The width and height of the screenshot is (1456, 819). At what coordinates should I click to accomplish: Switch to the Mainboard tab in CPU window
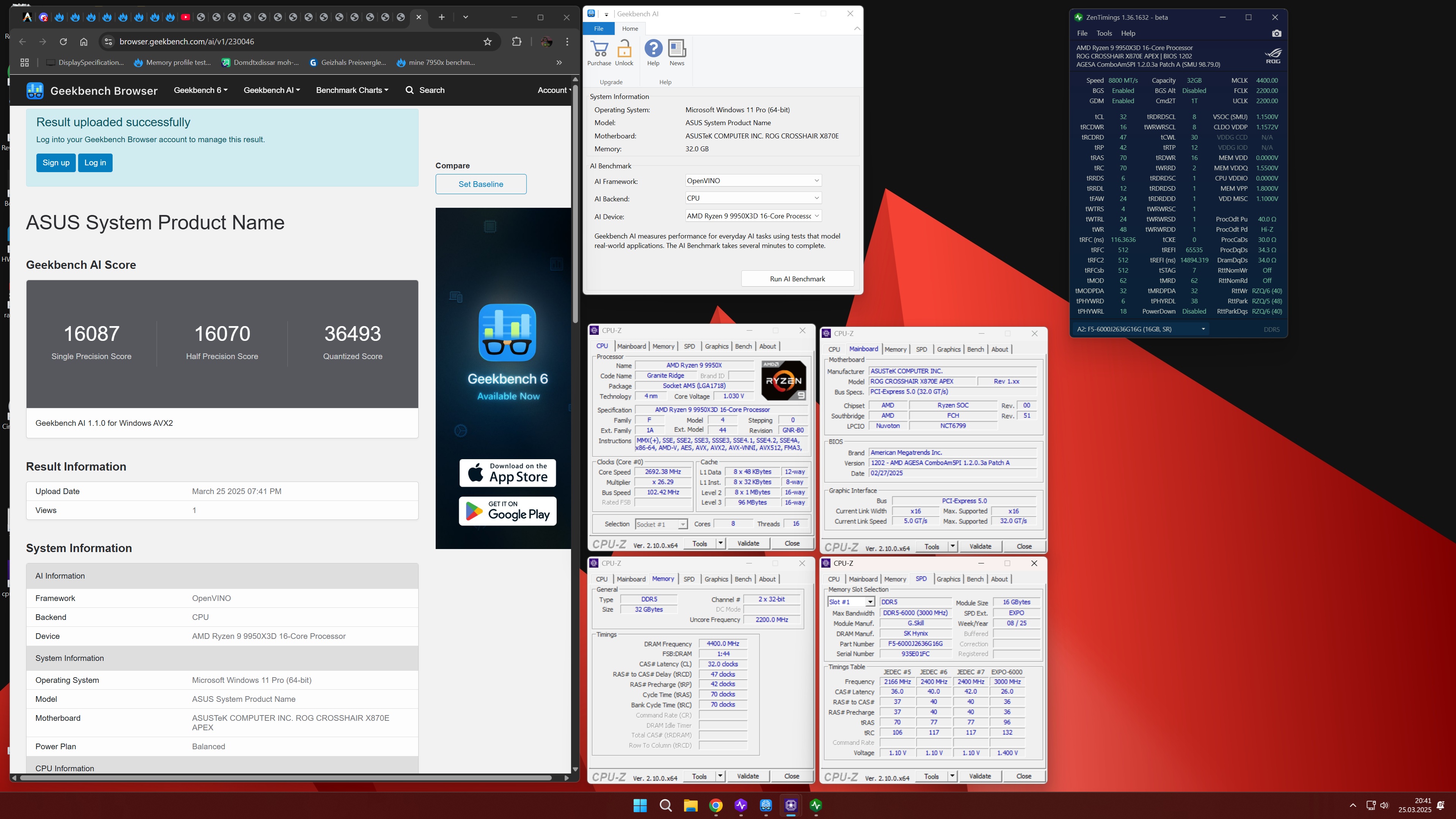click(631, 347)
